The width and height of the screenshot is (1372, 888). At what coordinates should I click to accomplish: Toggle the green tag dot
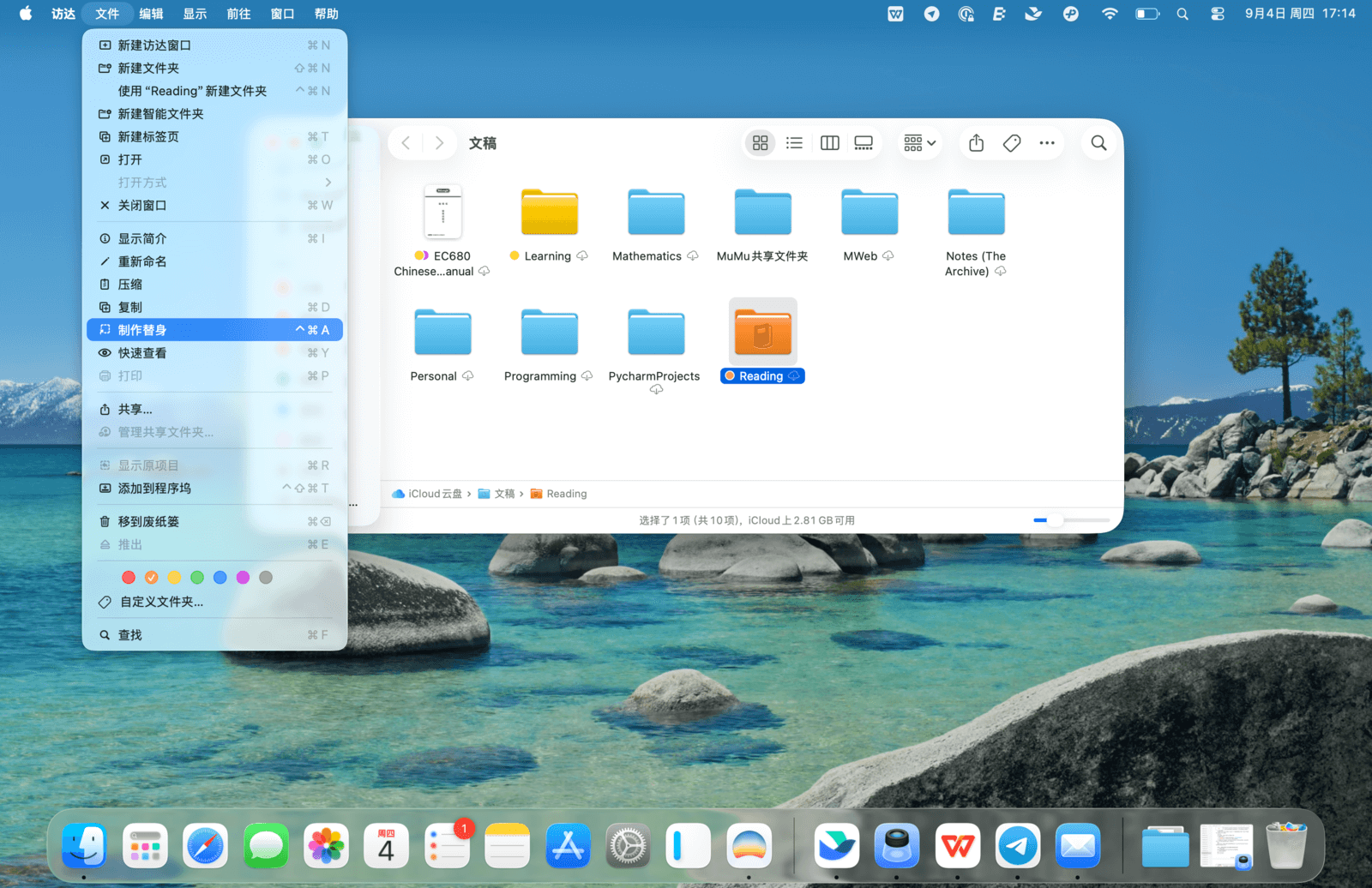coord(197,578)
